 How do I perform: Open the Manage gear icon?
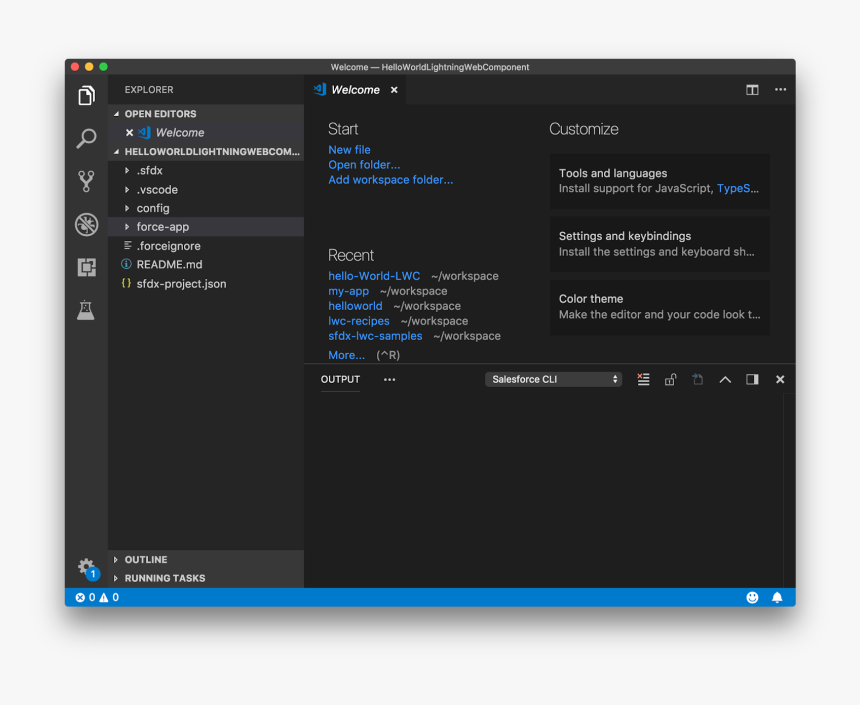(x=86, y=567)
